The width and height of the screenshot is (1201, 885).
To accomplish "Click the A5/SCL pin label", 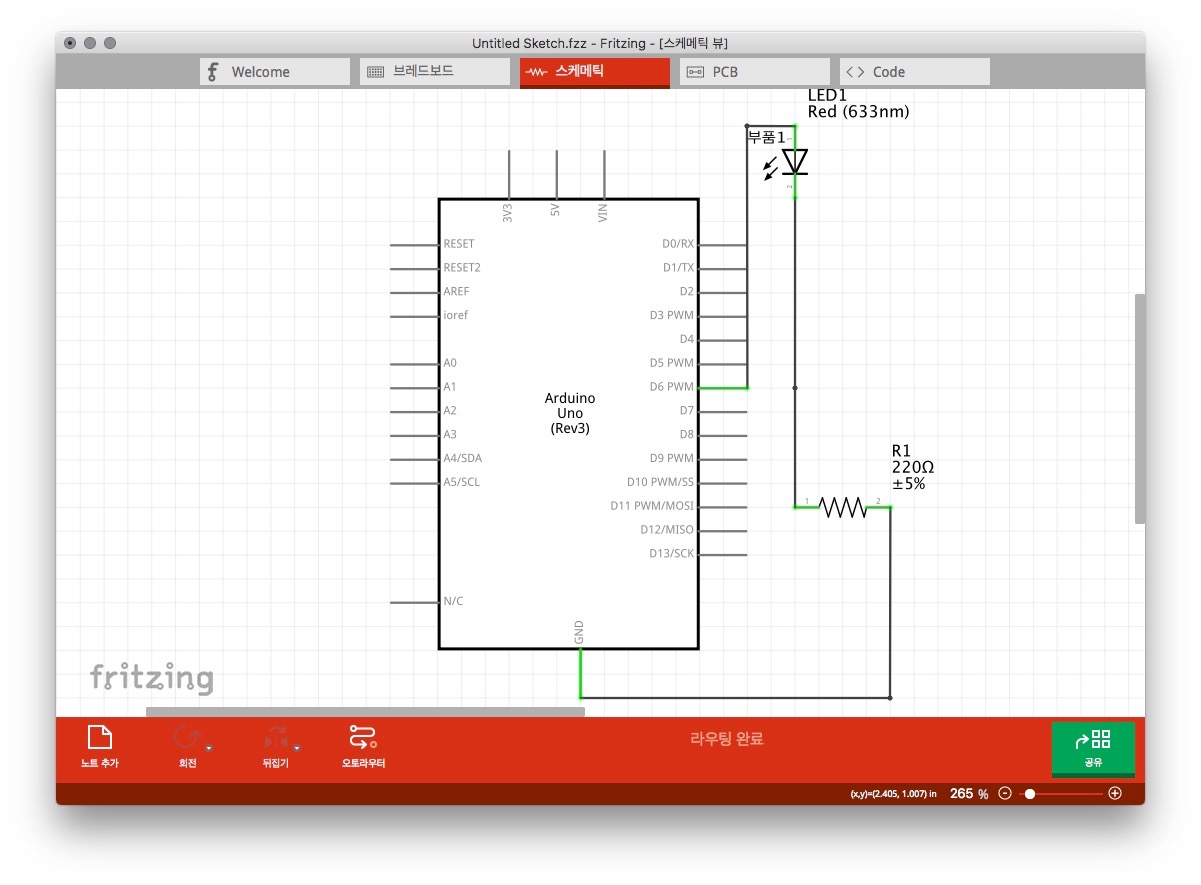I will [461, 482].
